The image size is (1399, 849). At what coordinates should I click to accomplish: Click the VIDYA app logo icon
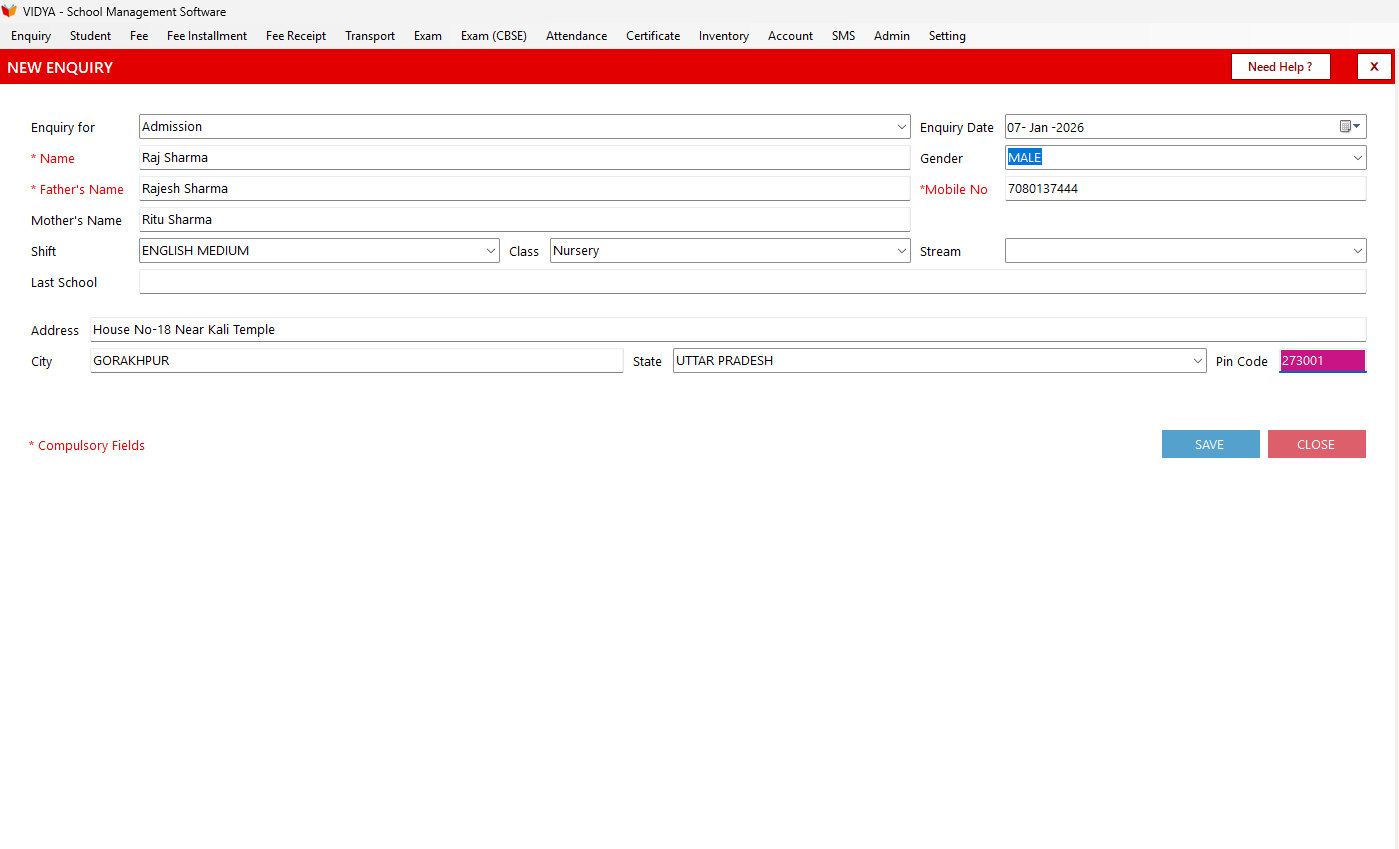click(x=9, y=11)
